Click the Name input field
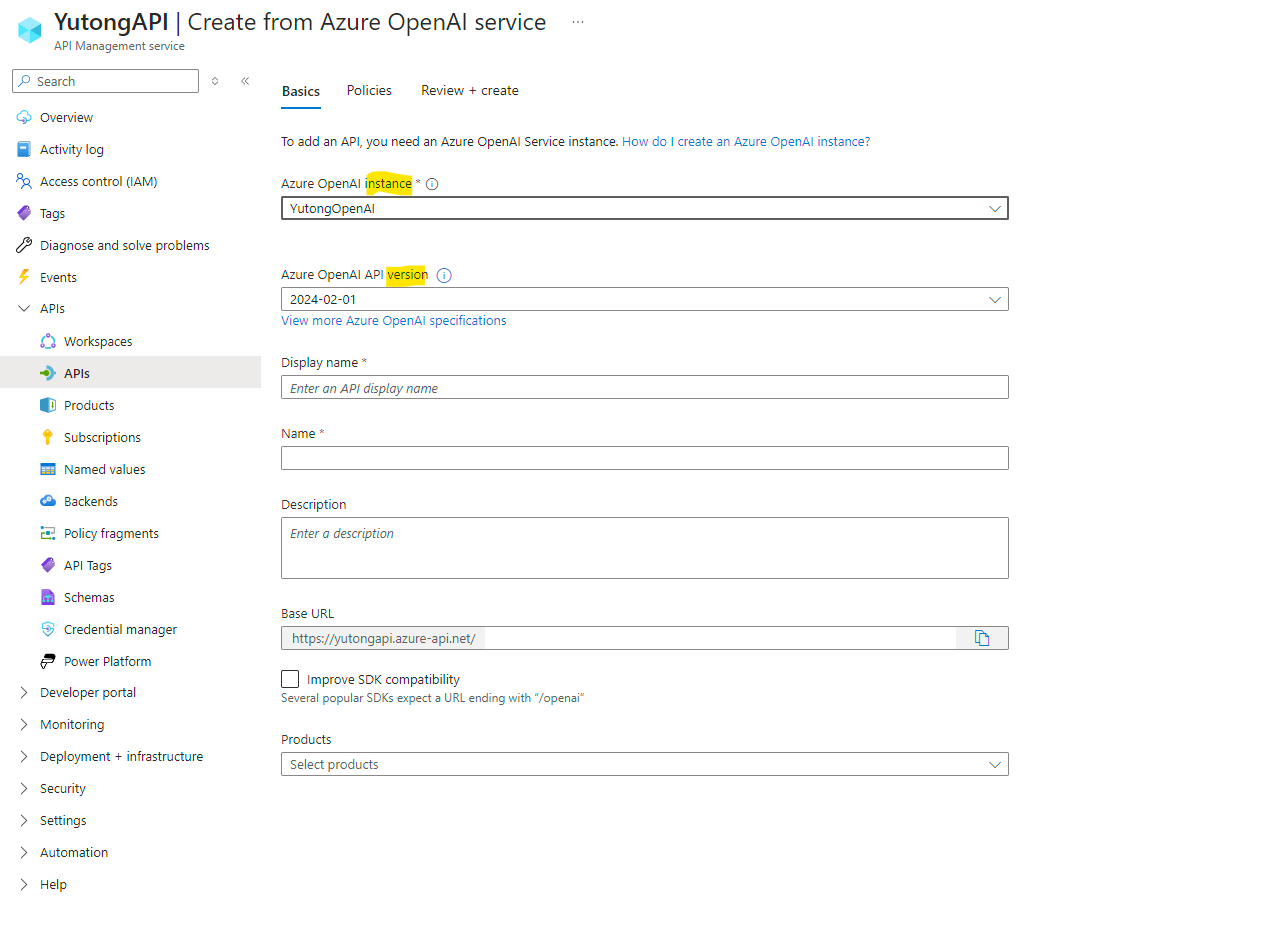This screenshot has height=934, width=1288. tap(645, 458)
